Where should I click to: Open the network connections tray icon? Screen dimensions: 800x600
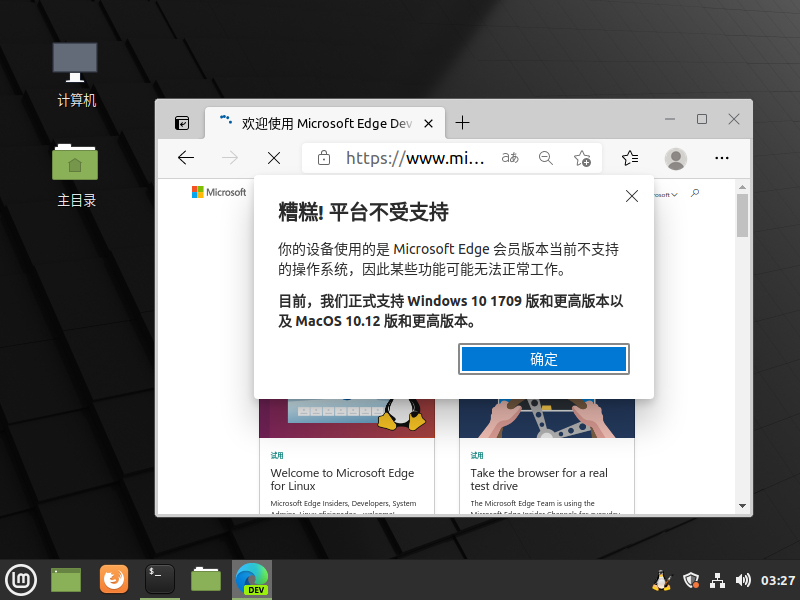(x=717, y=580)
